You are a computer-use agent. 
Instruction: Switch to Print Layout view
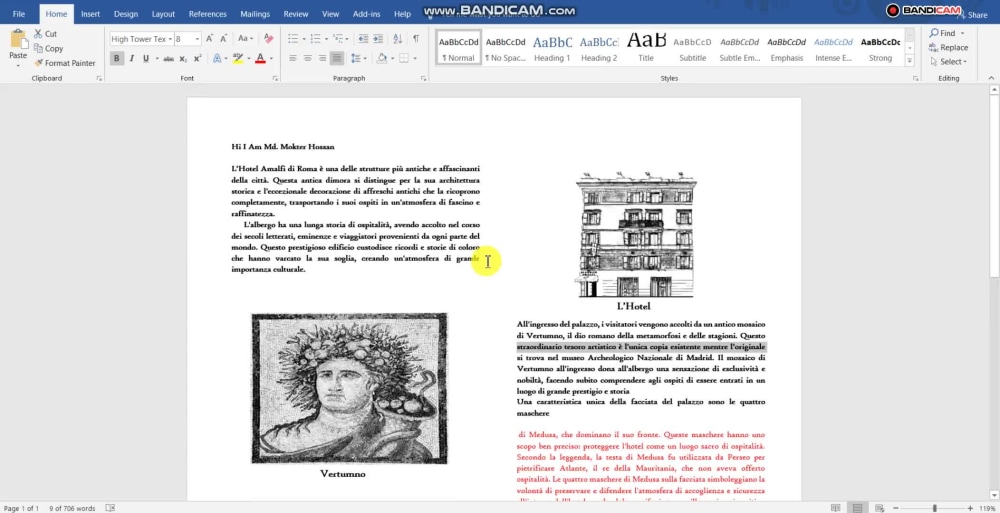[858, 508]
